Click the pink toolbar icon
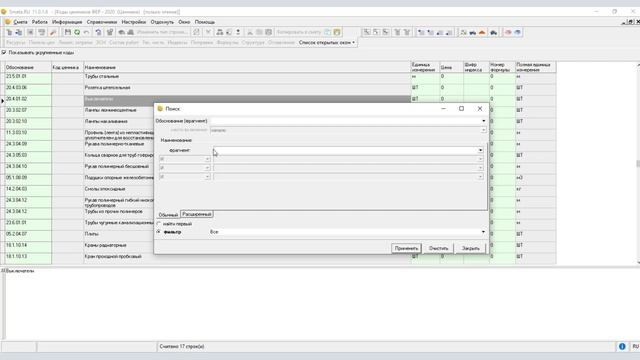This screenshot has width=640, height=360. coord(508,32)
